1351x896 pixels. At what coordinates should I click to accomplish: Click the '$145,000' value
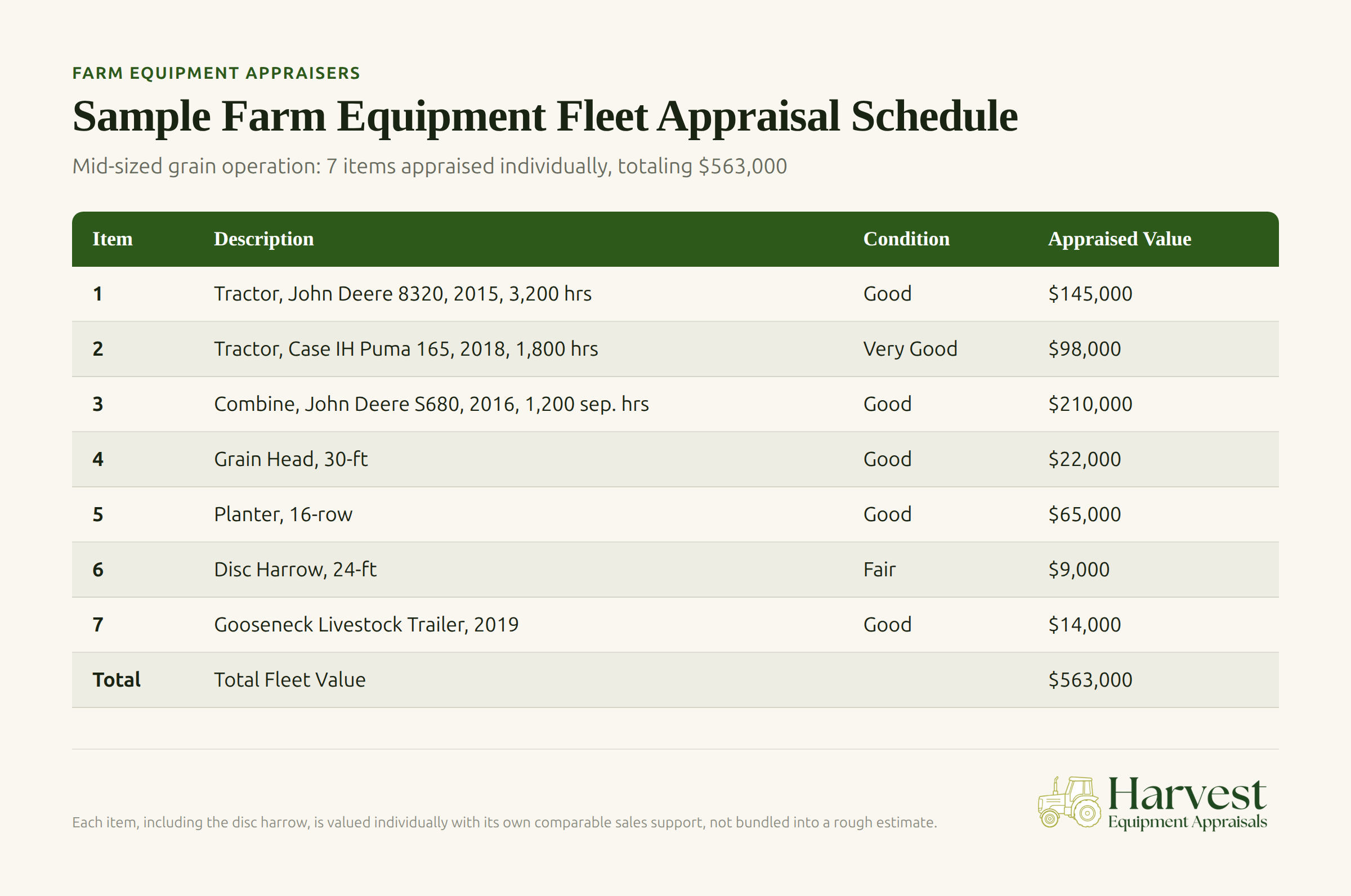[x=1090, y=294]
